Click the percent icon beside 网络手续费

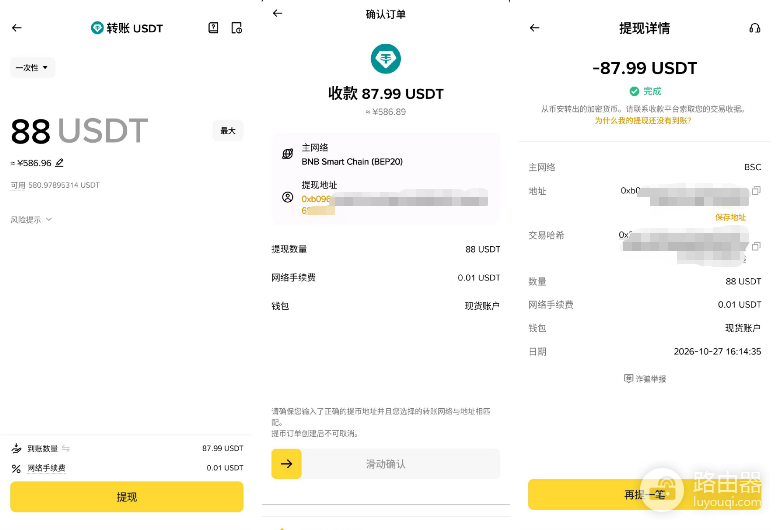pos(16,468)
